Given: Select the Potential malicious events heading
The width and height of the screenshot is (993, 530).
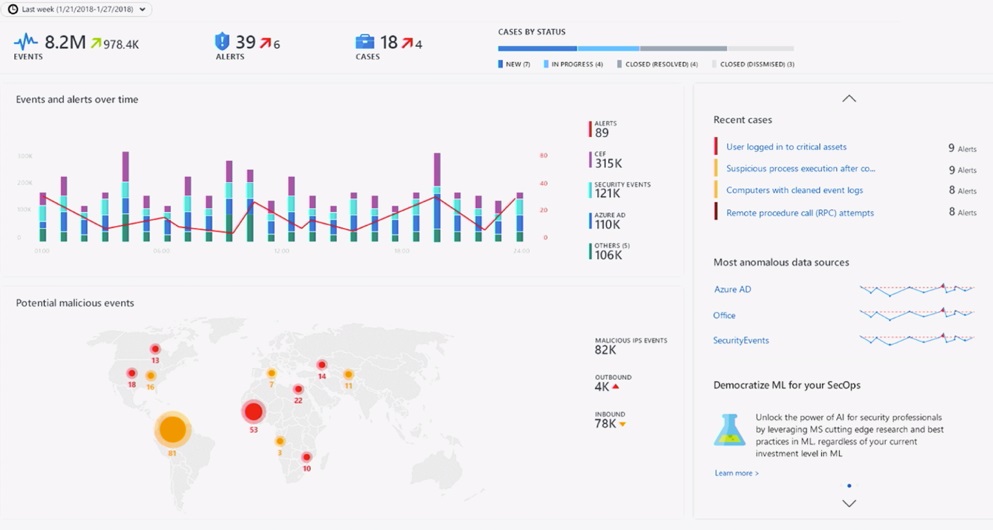Looking at the screenshot, I should 75,303.
